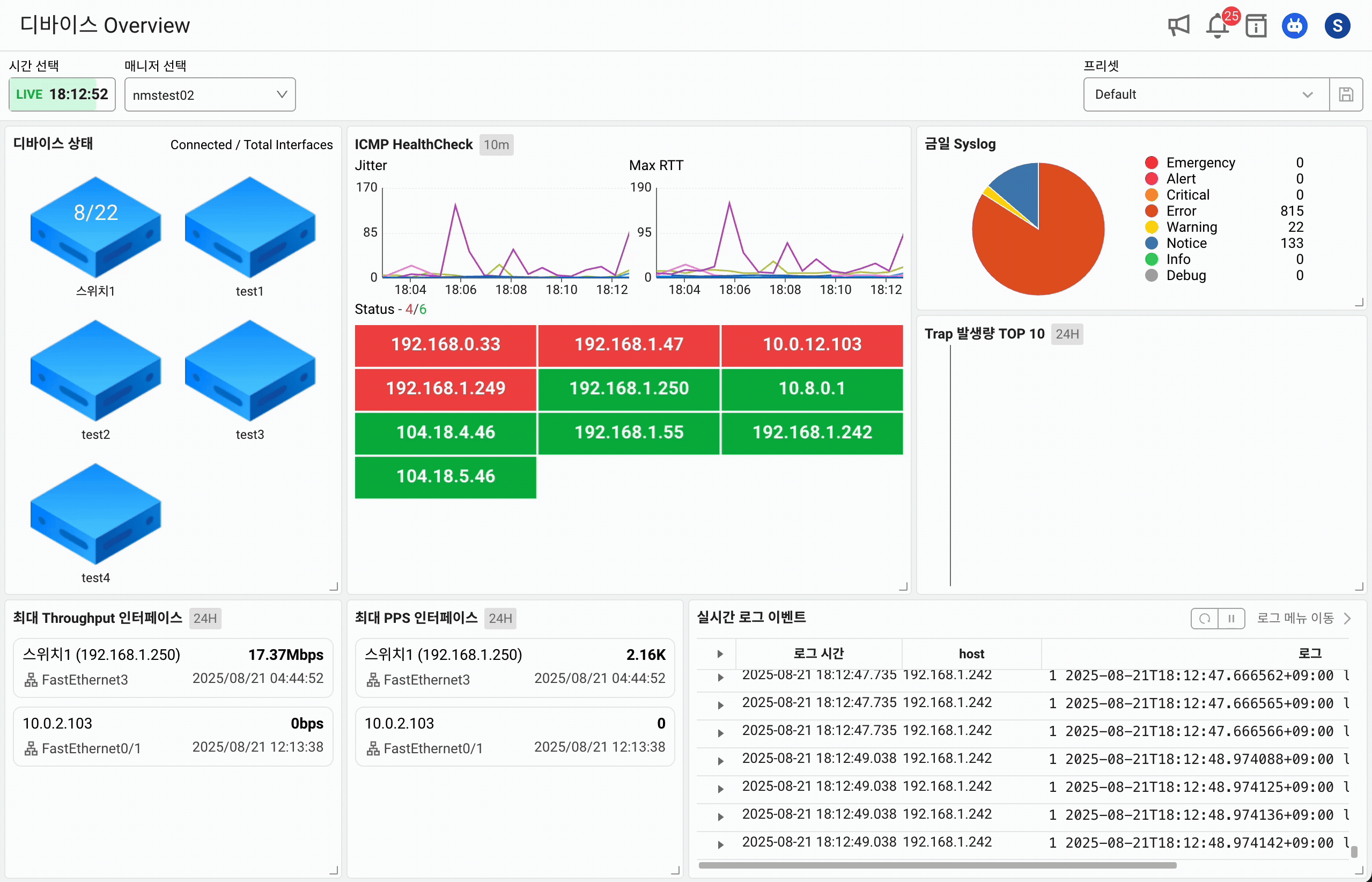Expand the first log row arrow
Viewport: 1372px width, 882px height.
(720, 678)
